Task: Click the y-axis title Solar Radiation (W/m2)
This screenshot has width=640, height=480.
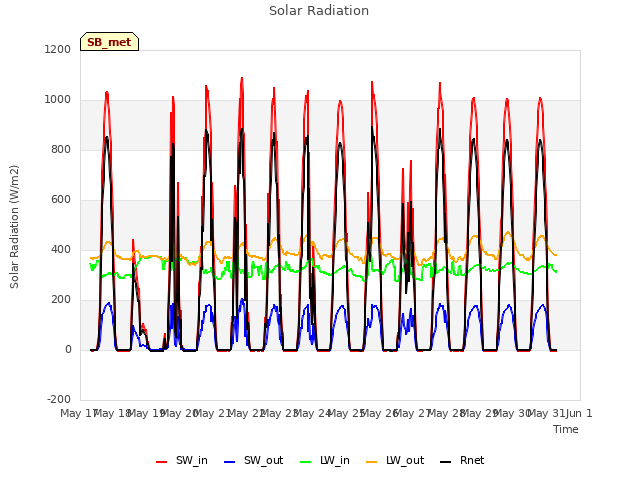Action: point(14,227)
